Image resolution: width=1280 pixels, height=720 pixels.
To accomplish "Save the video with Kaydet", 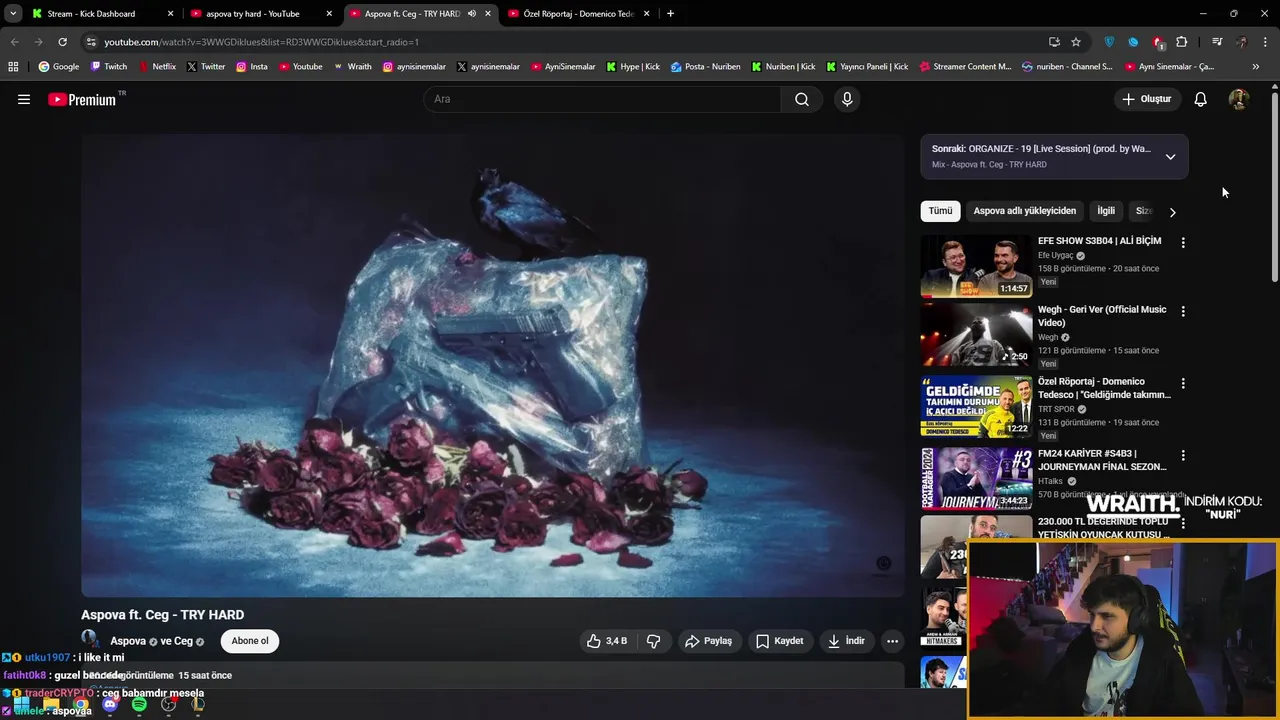I will [779, 641].
